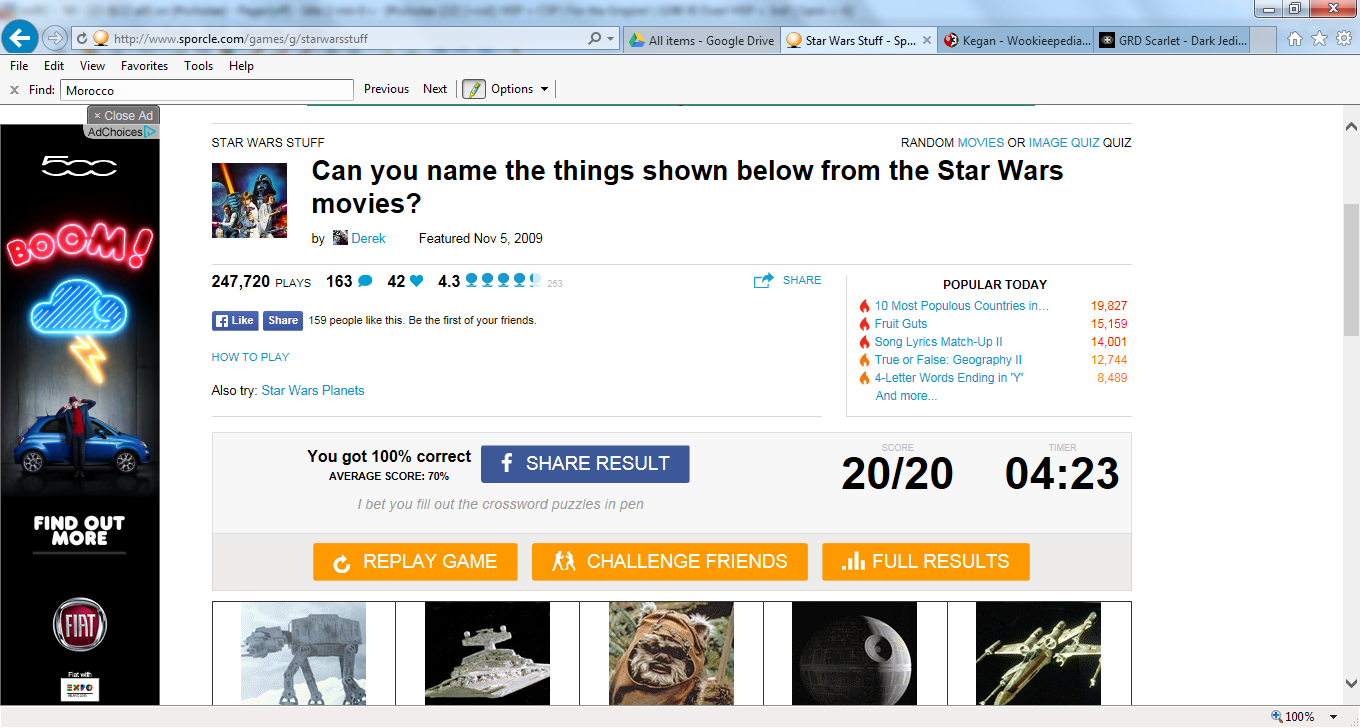Click the comments speech bubble icon
Image resolution: width=1360 pixels, height=728 pixels.
(x=365, y=281)
